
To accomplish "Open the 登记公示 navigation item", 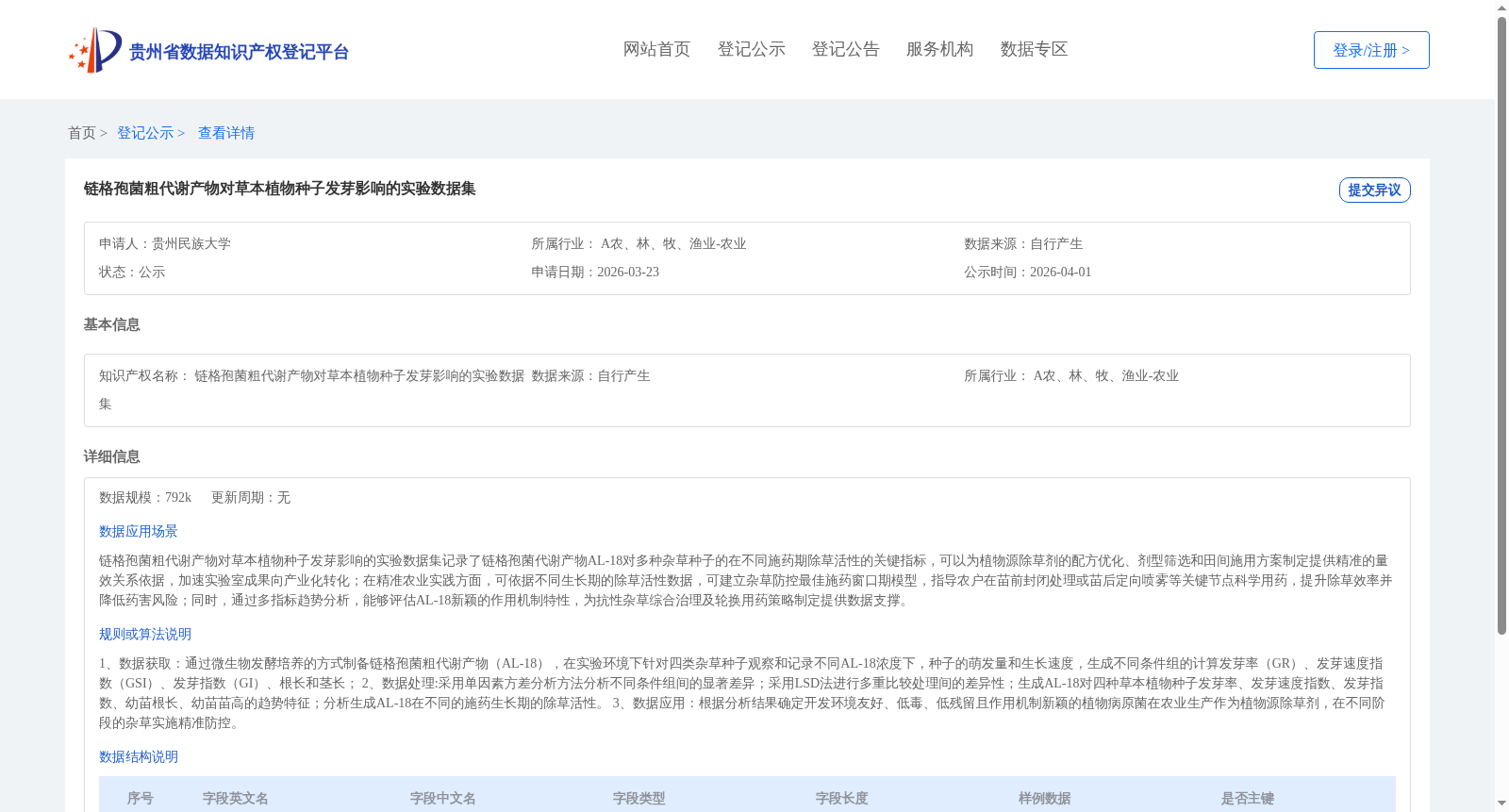I will [751, 49].
